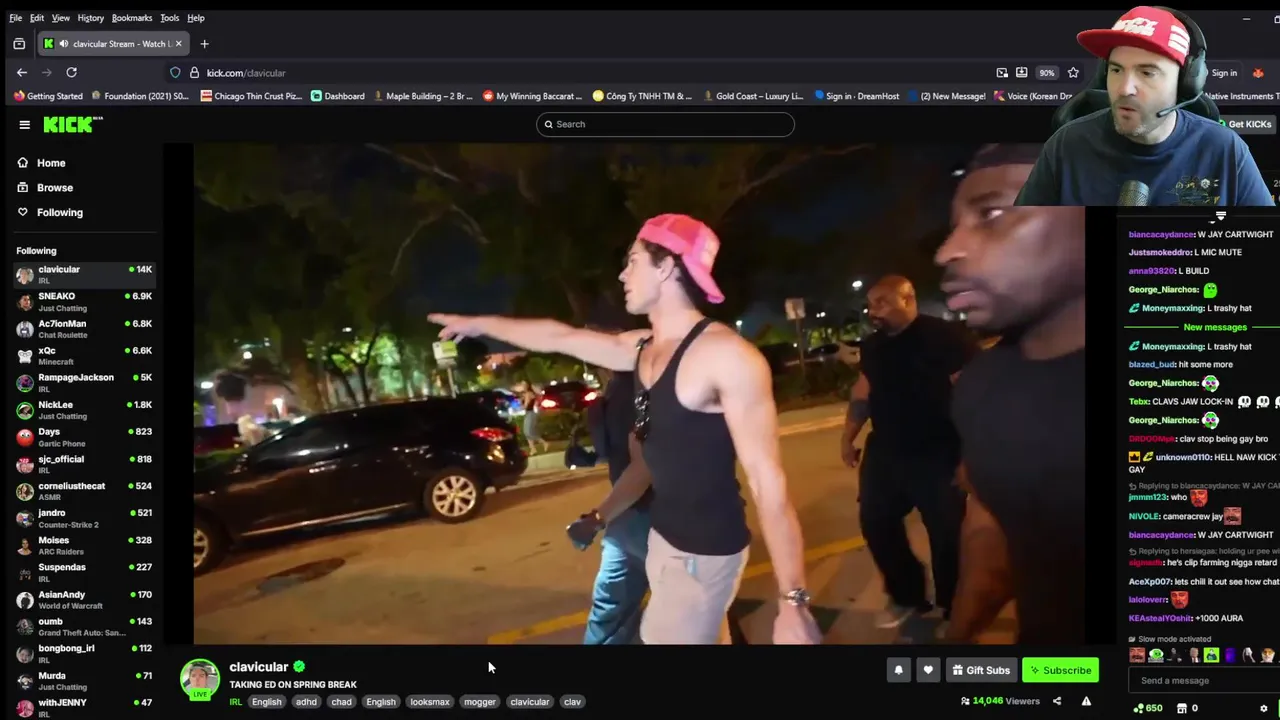Screen dimensions: 1280x720
Task: Close the clavicular Stream tab
Action: (x=178, y=44)
